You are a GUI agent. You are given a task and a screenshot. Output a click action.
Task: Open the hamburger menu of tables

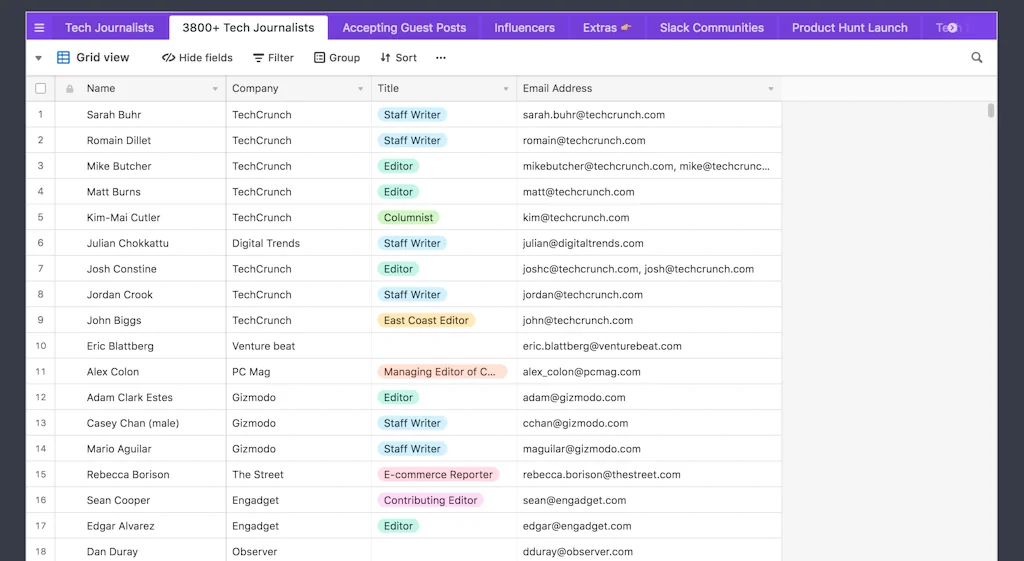click(x=39, y=27)
